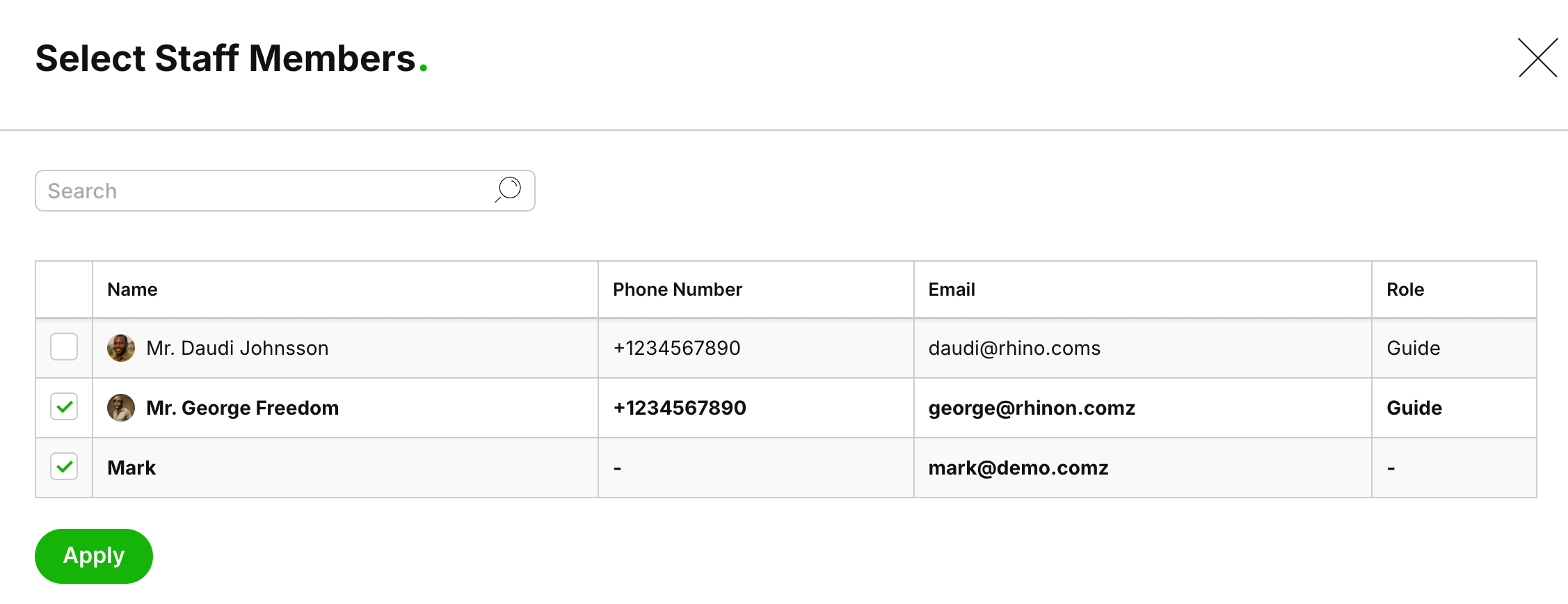Click the Name column header
This screenshot has width=1568, height=604.
tap(132, 289)
